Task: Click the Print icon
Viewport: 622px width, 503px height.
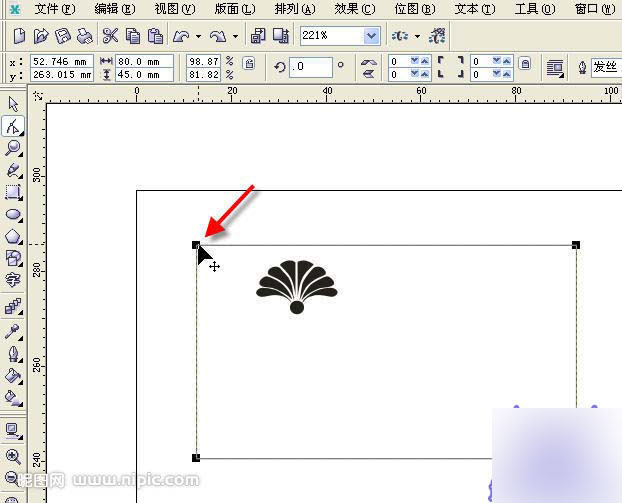Action: pos(84,36)
